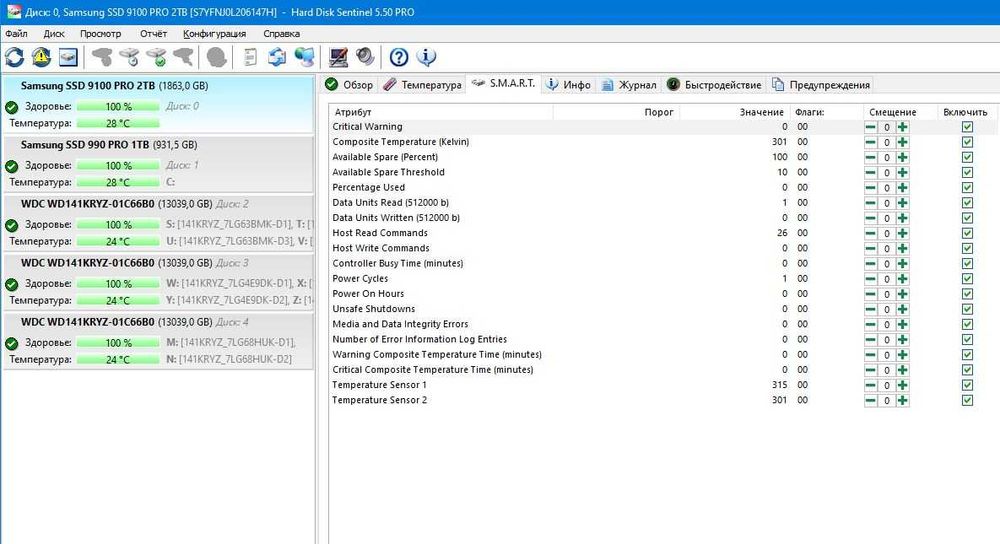Click plus icon in Data Units Written row
The height and width of the screenshot is (544, 1000).
coord(902,218)
